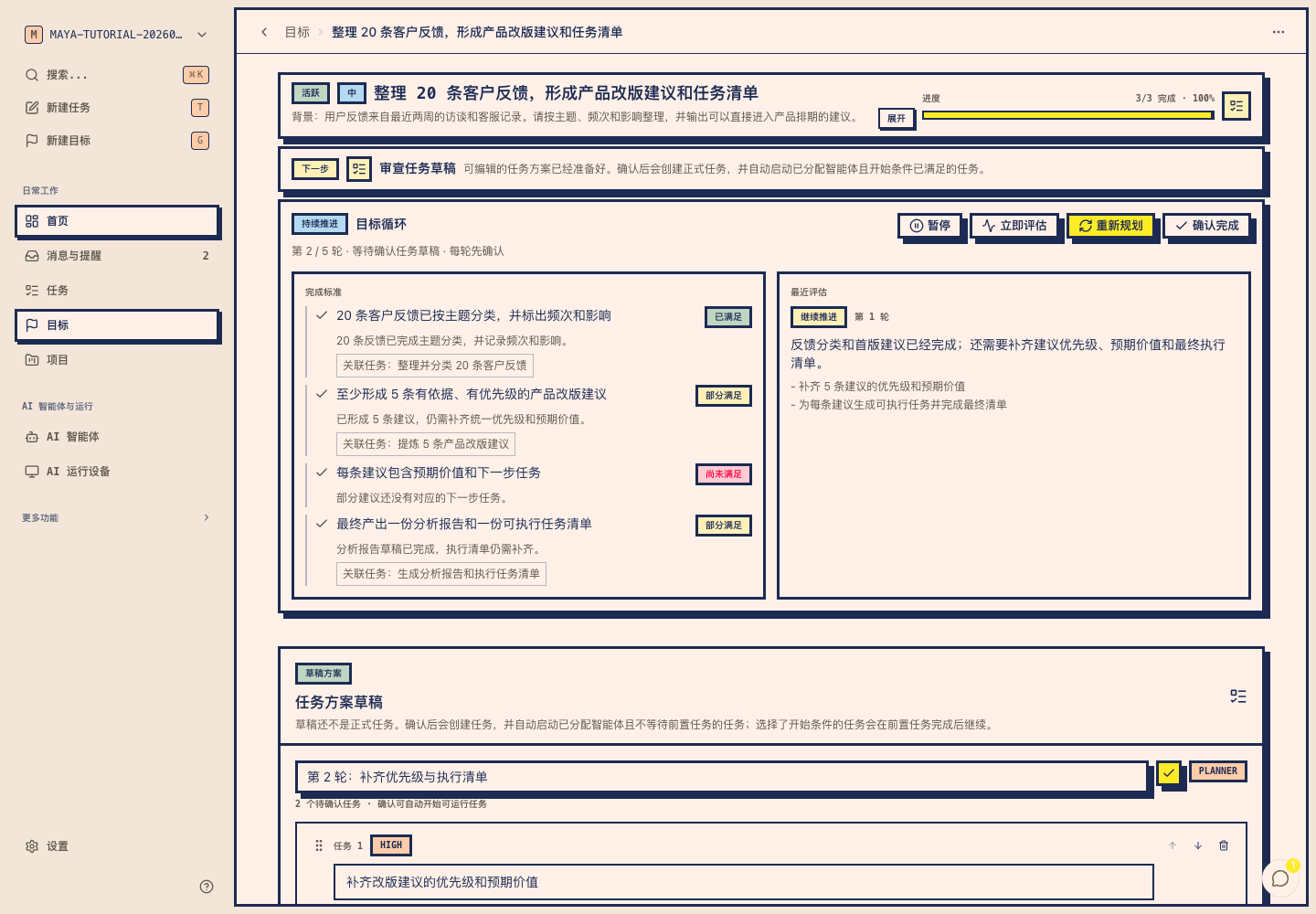Open linked task 生成分析报告和执行任务清单
Viewport: 1316px width, 914px height.
pyautogui.click(x=441, y=574)
